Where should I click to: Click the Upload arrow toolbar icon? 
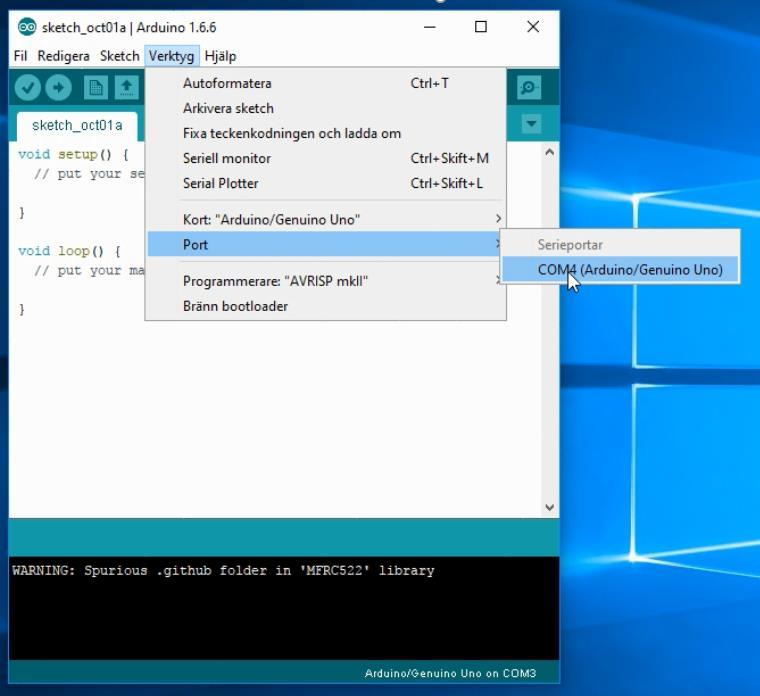[x=58, y=88]
